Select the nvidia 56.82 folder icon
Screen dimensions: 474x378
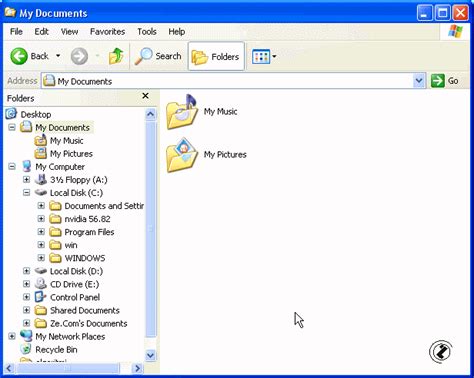[x=55, y=219]
